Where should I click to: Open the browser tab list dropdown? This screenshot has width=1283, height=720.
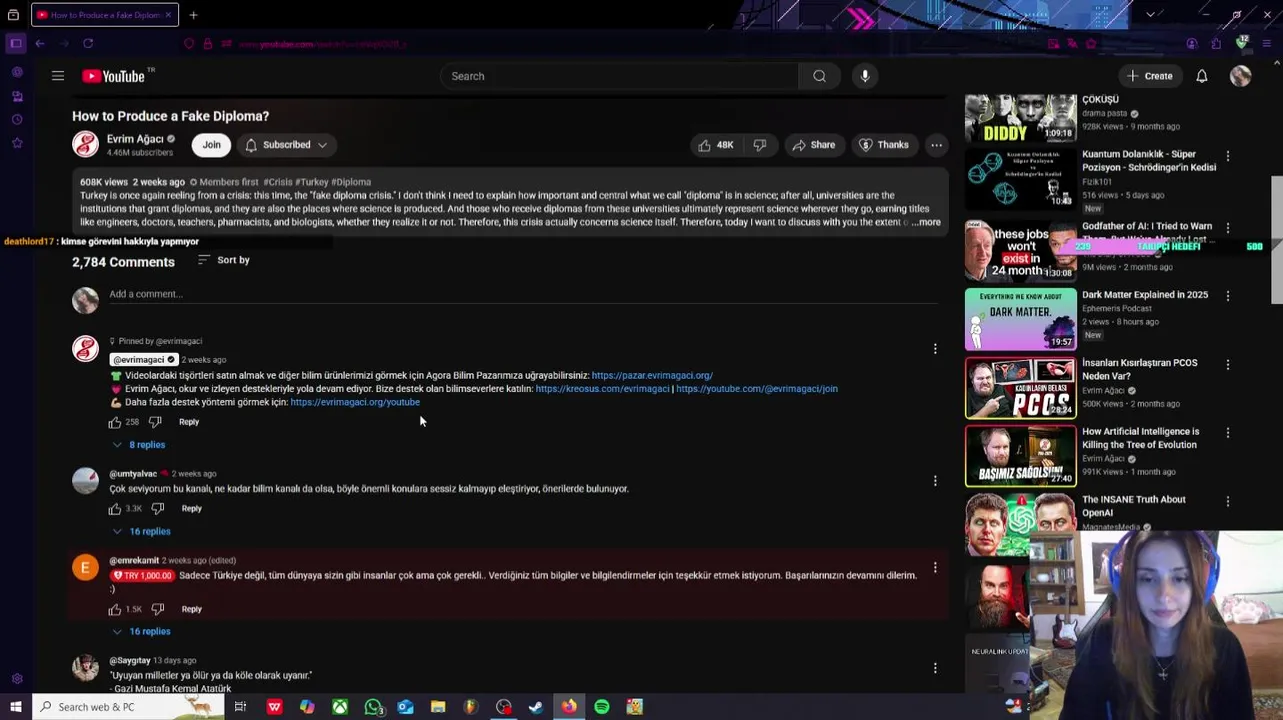click(x=1150, y=15)
